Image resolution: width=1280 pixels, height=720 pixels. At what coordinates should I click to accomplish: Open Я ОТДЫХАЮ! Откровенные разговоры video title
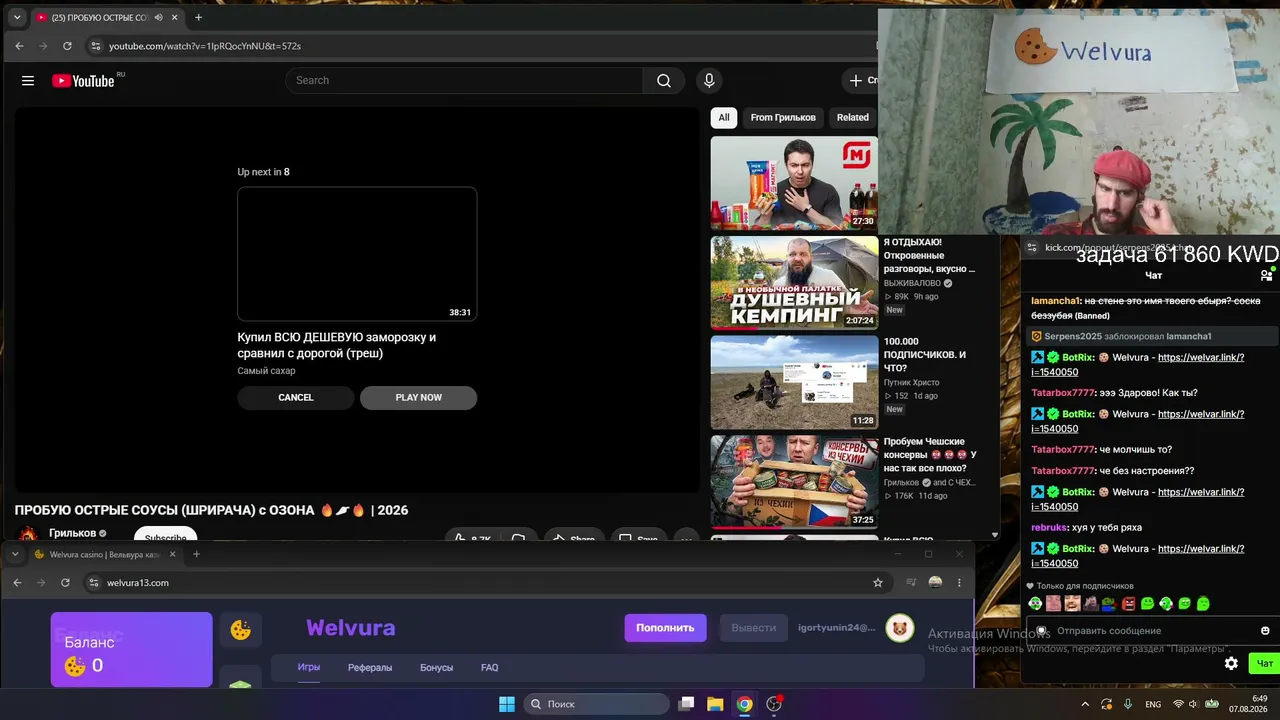[929, 255]
